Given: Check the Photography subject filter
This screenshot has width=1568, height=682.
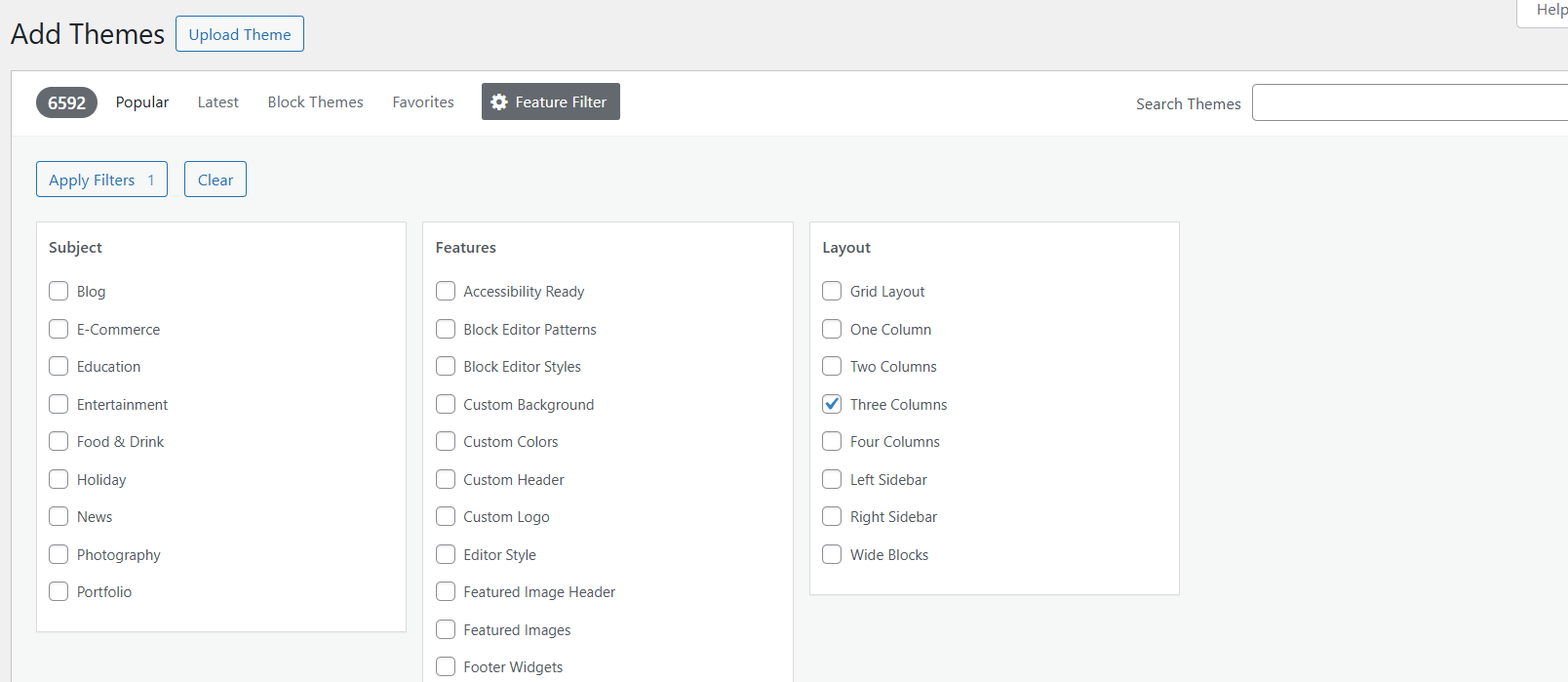Looking at the screenshot, I should click(59, 554).
